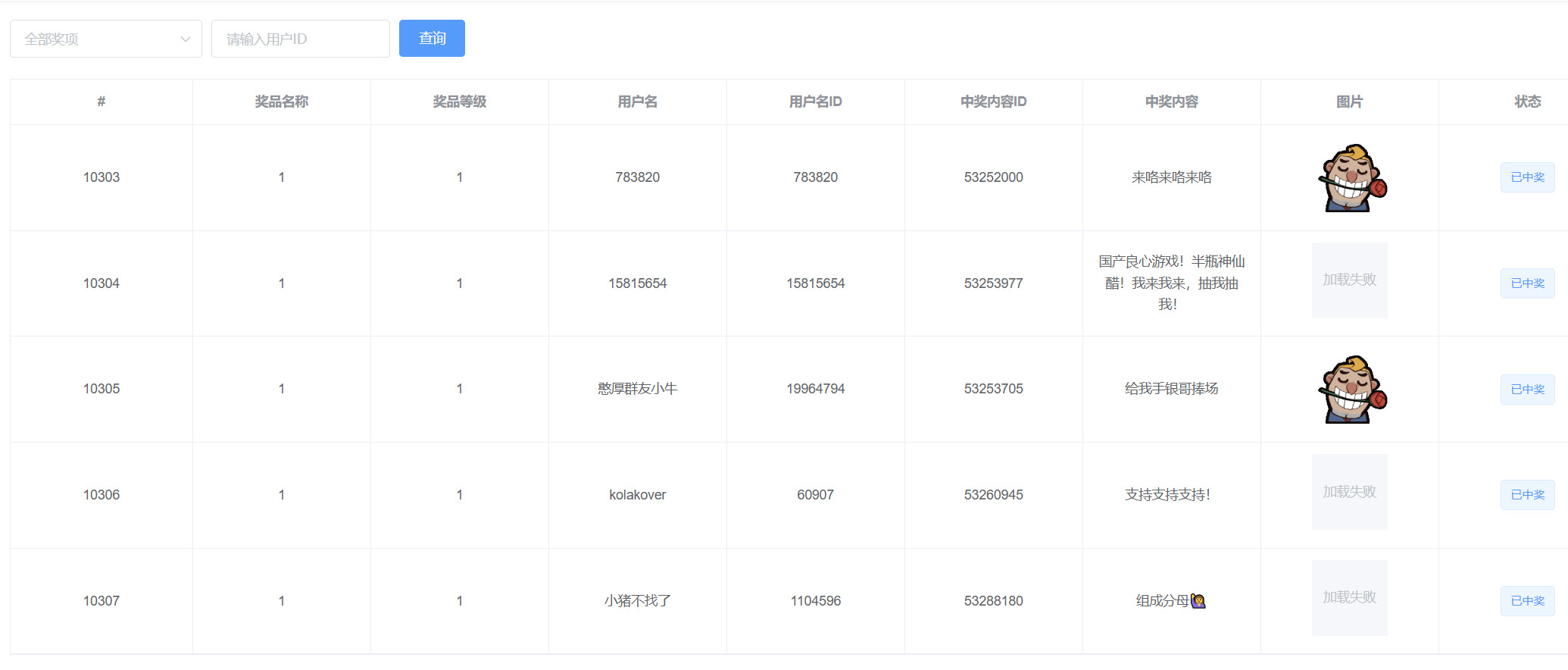Viewport: 1568px width, 670px height.
Task: Click the # column header
Action: click(102, 102)
